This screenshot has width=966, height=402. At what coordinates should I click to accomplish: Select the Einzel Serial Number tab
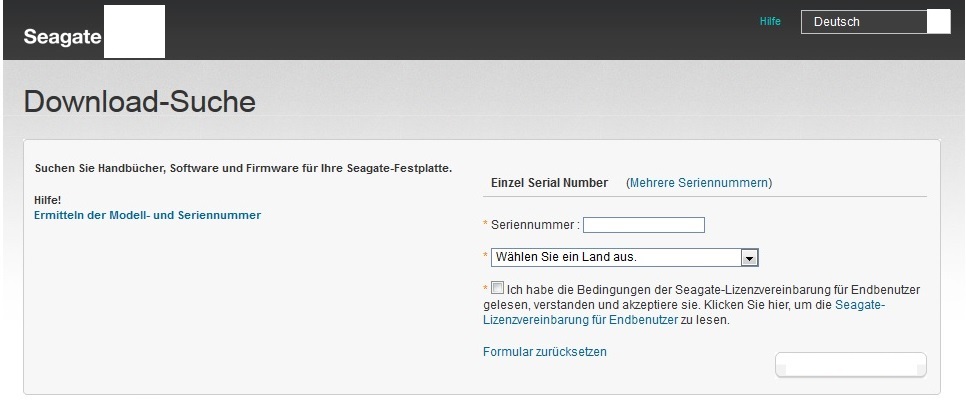549,183
